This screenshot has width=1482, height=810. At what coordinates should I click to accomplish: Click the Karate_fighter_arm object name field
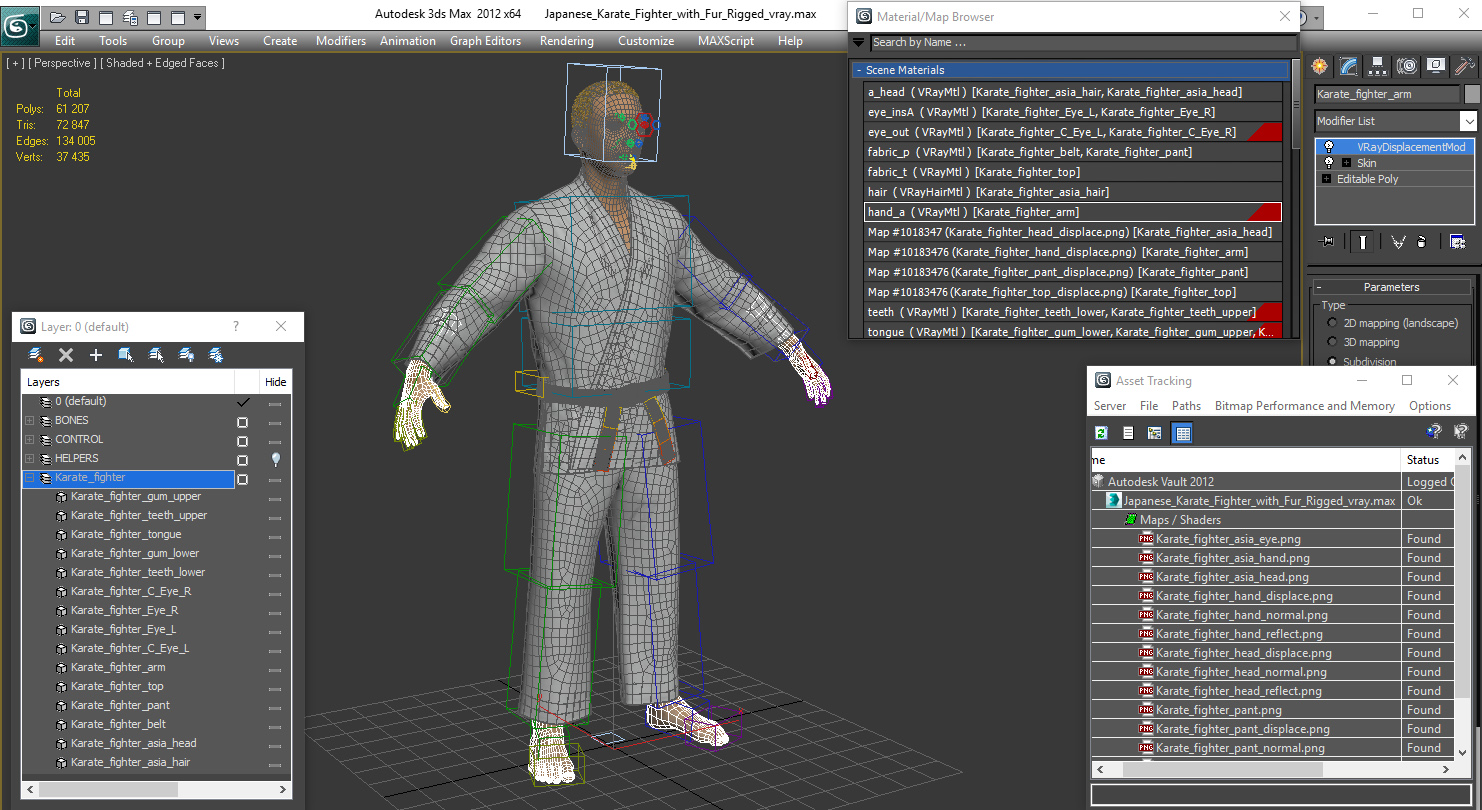click(1387, 94)
